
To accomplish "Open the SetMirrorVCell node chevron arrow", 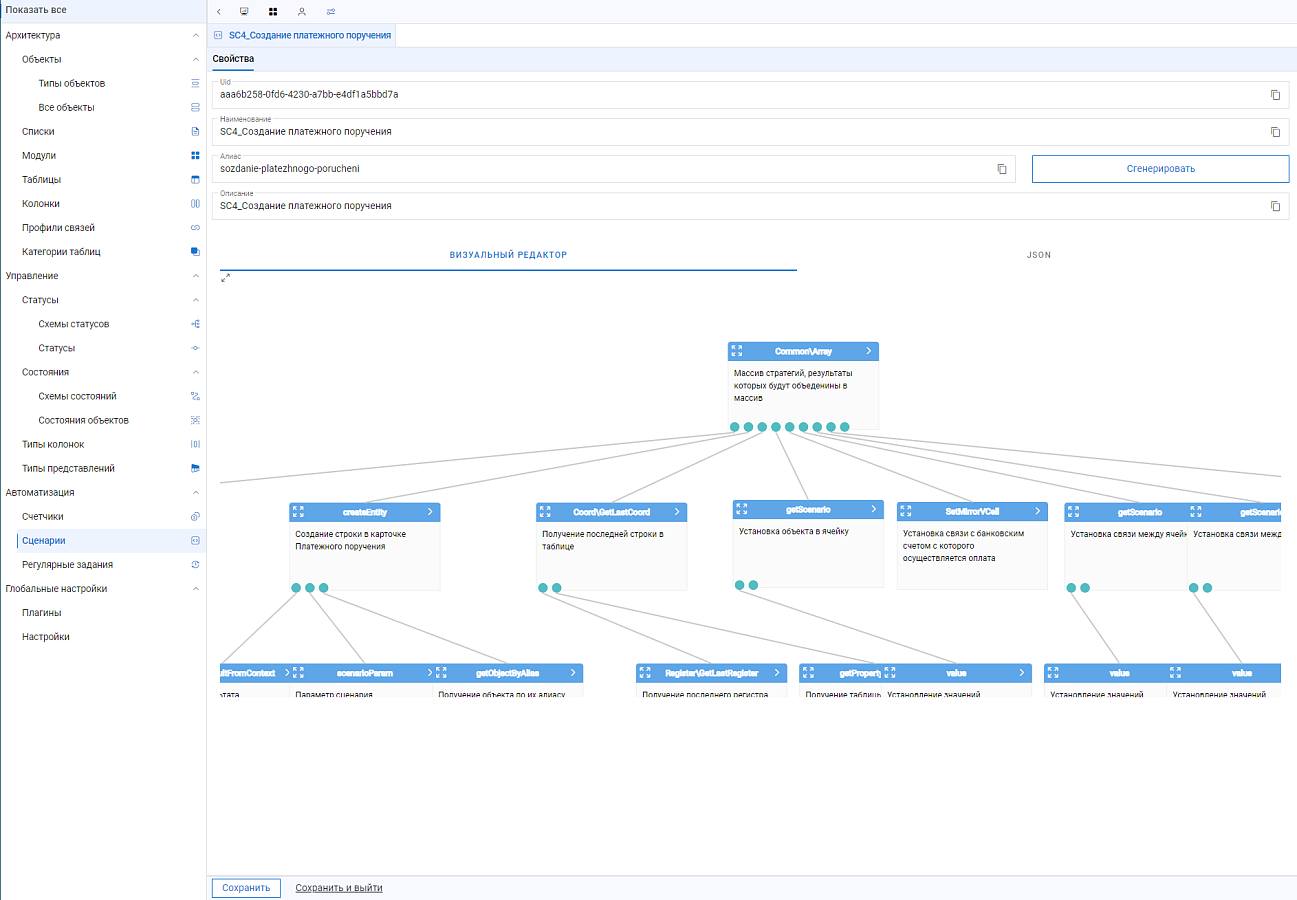I will pyautogui.click(x=1038, y=510).
